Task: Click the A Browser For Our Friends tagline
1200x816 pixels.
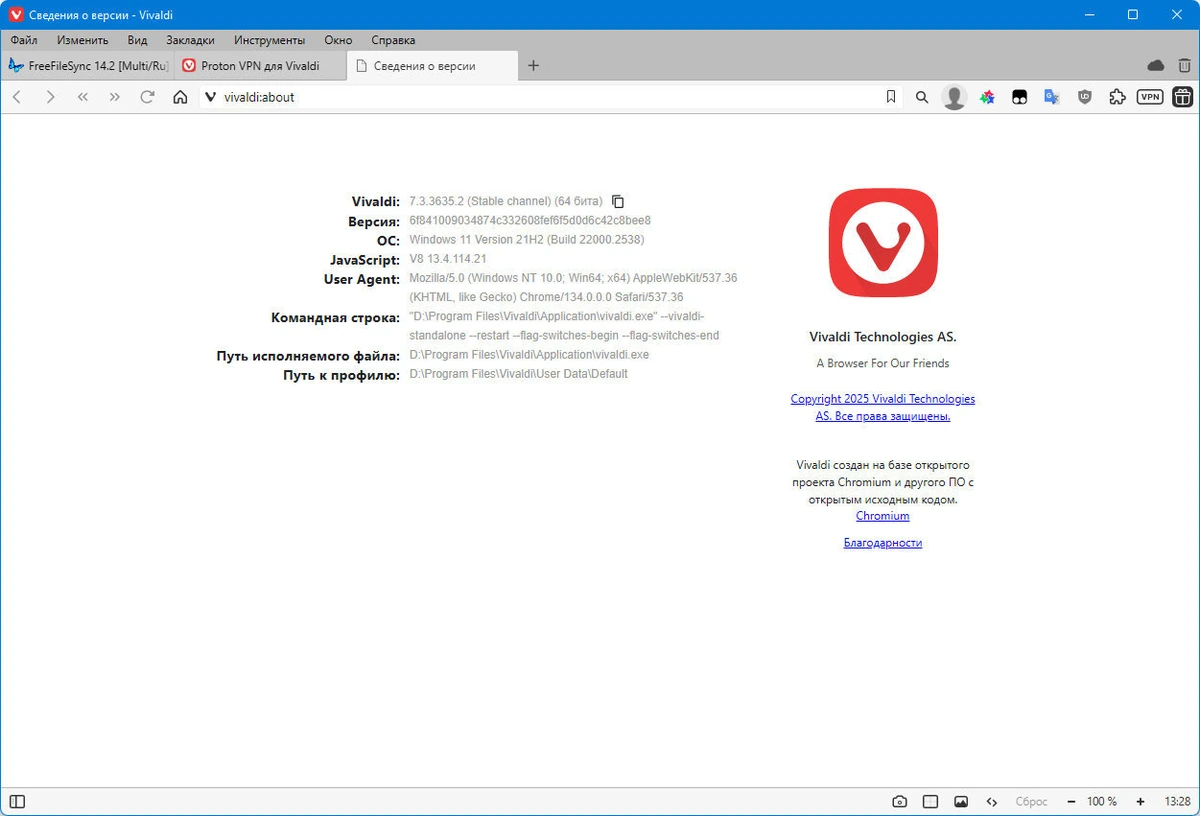Action: (883, 363)
